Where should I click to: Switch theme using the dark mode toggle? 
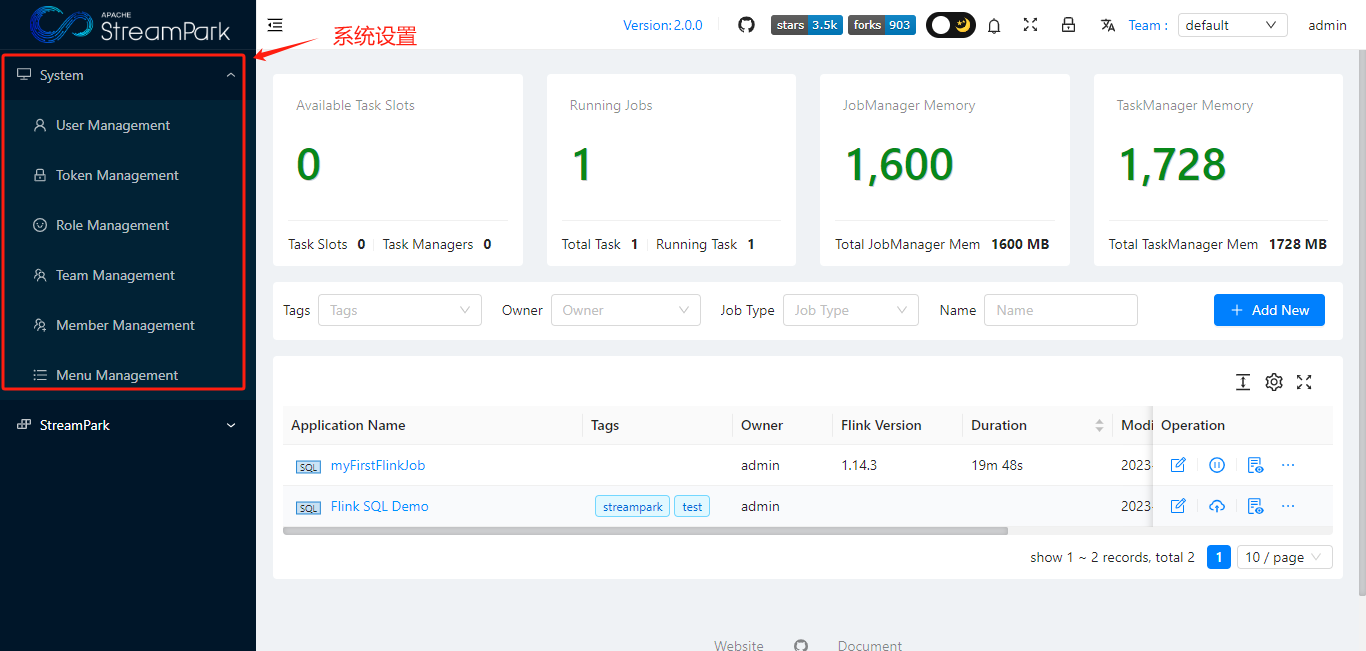point(950,24)
